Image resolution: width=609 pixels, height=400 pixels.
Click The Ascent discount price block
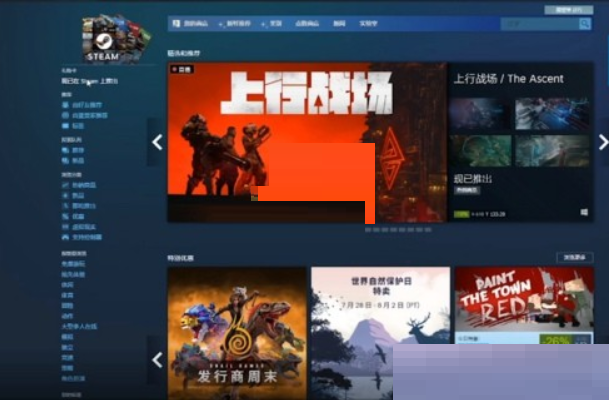(480, 214)
